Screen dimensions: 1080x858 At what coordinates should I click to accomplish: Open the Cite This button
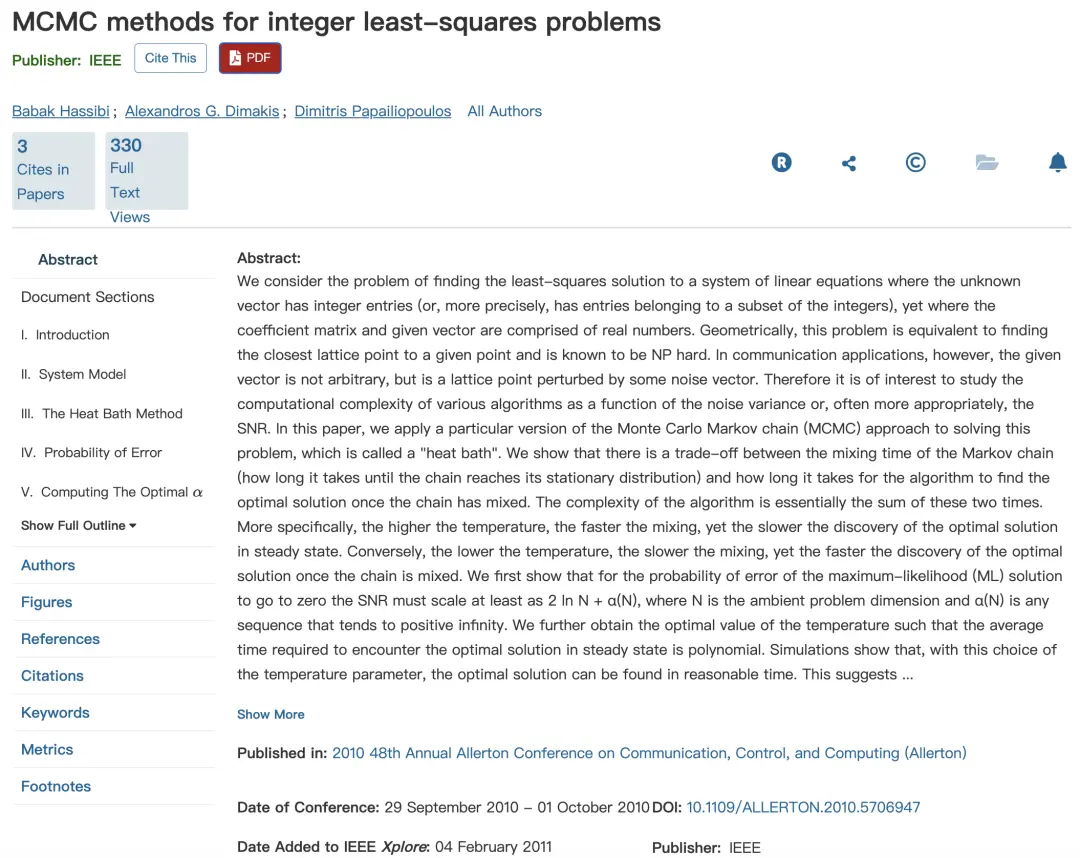click(x=170, y=58)
